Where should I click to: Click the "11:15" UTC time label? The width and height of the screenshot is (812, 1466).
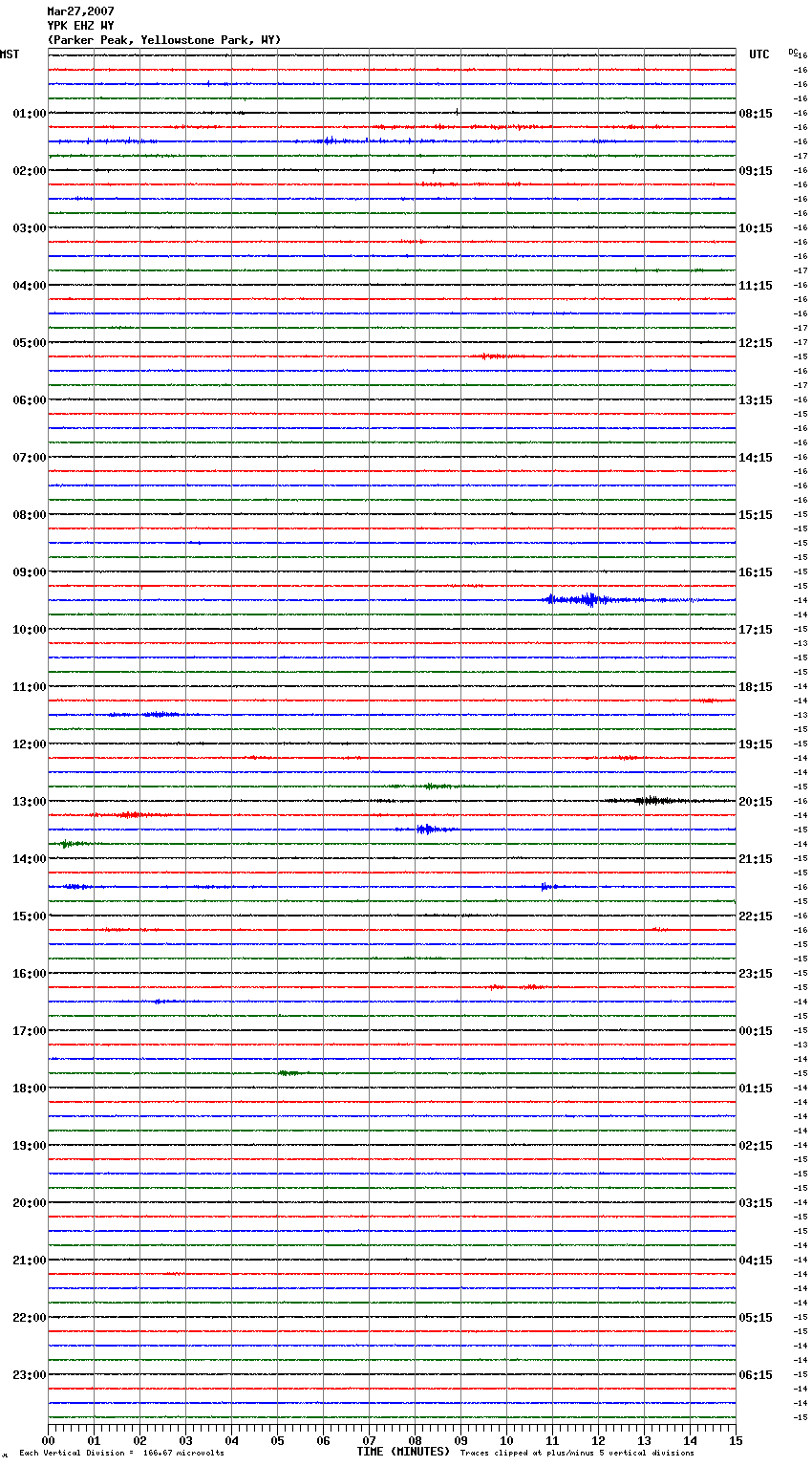(756, 286)
